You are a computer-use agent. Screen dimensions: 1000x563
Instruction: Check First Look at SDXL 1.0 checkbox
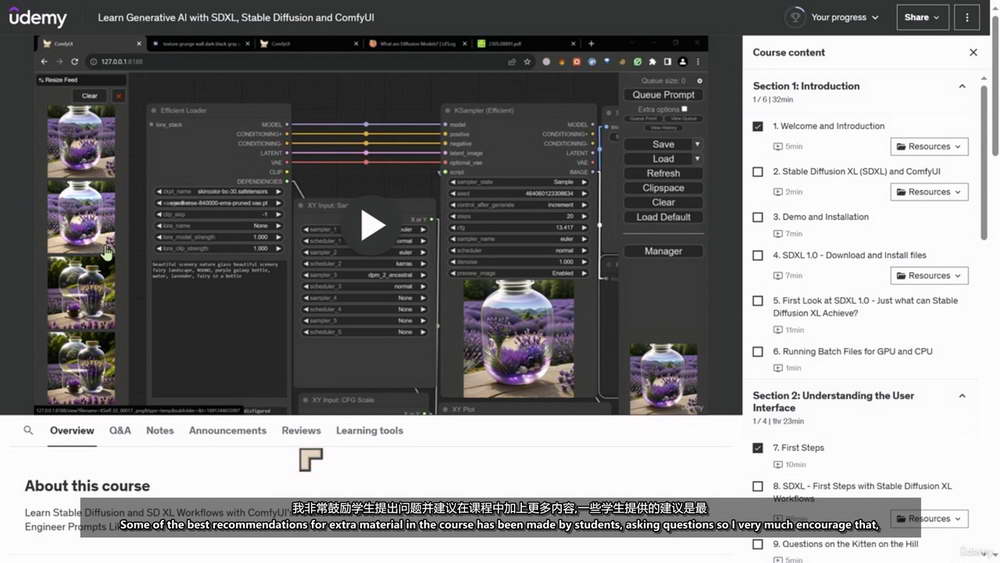click(758, 300)
